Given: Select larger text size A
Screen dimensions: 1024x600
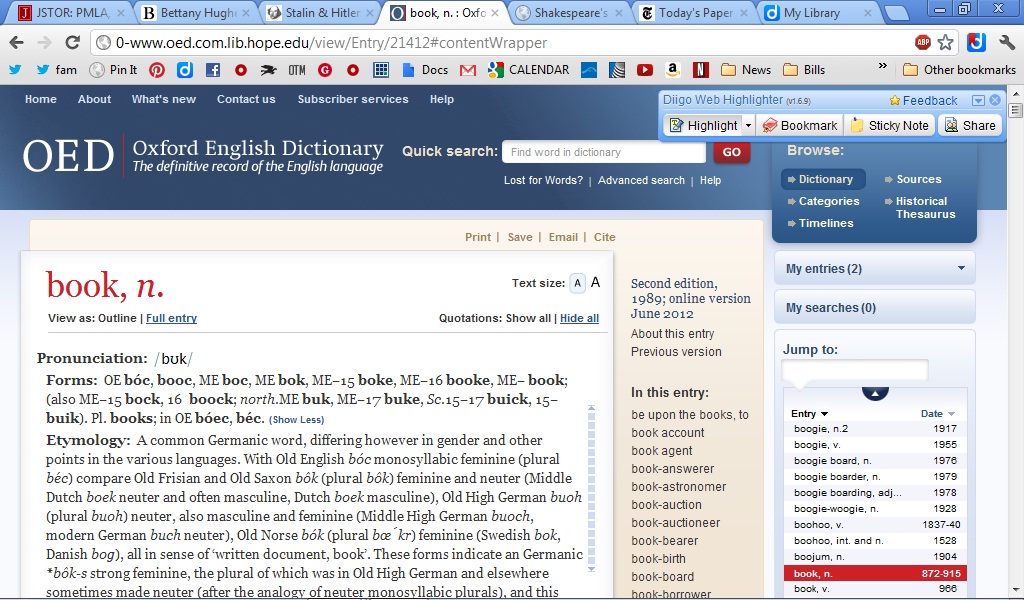Looking at the screenshot, I should point(595,283).
